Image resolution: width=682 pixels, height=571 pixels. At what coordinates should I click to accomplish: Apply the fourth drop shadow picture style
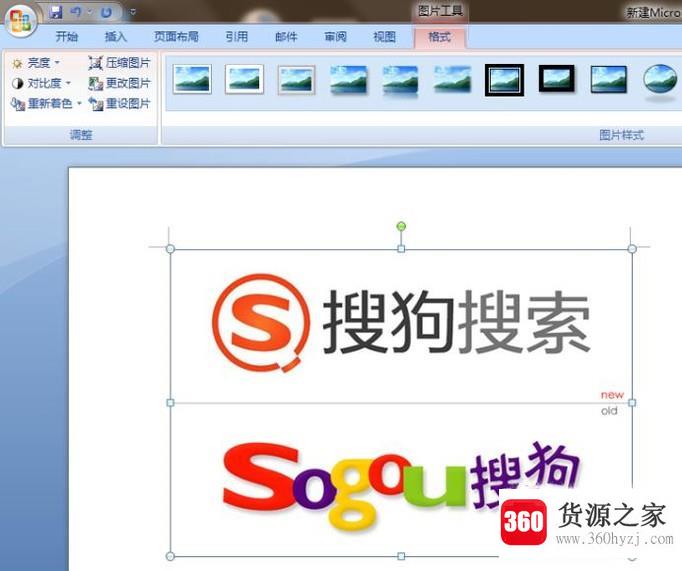click(348, 80)
